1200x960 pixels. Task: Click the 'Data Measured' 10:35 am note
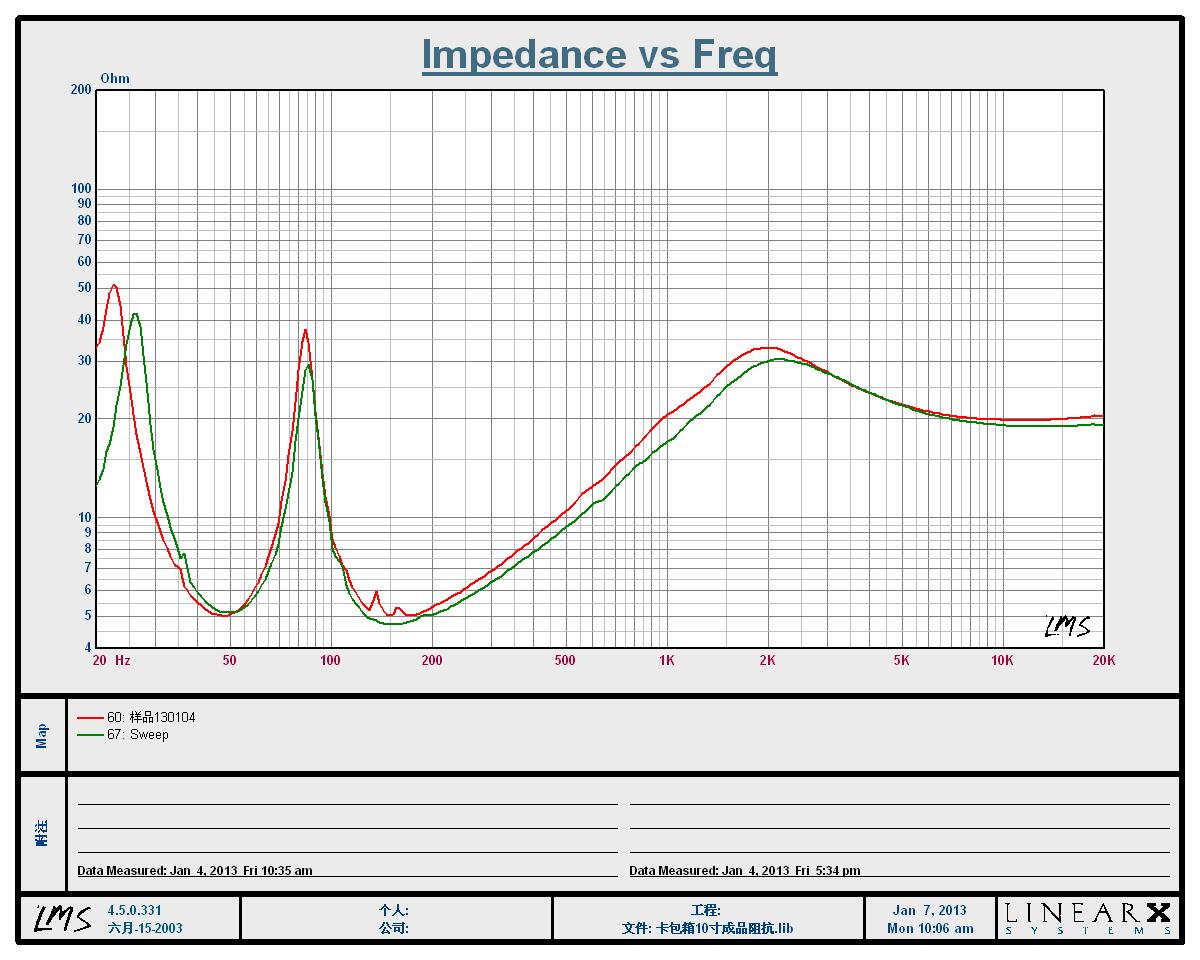coord(195,871)
